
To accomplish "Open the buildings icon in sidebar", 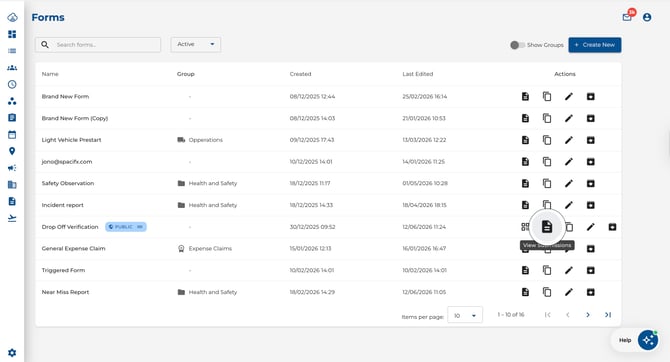I will [x=12, y=185].
